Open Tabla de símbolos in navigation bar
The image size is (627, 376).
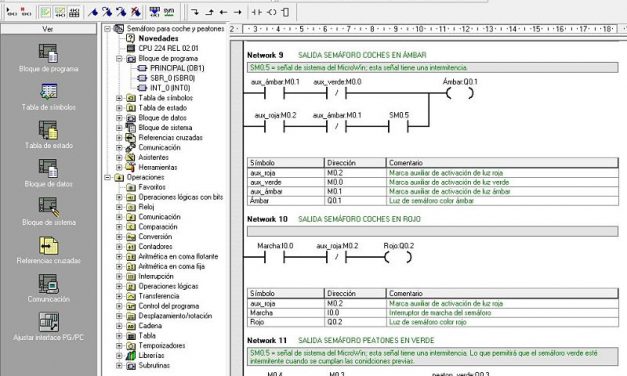tap(48, 97)
